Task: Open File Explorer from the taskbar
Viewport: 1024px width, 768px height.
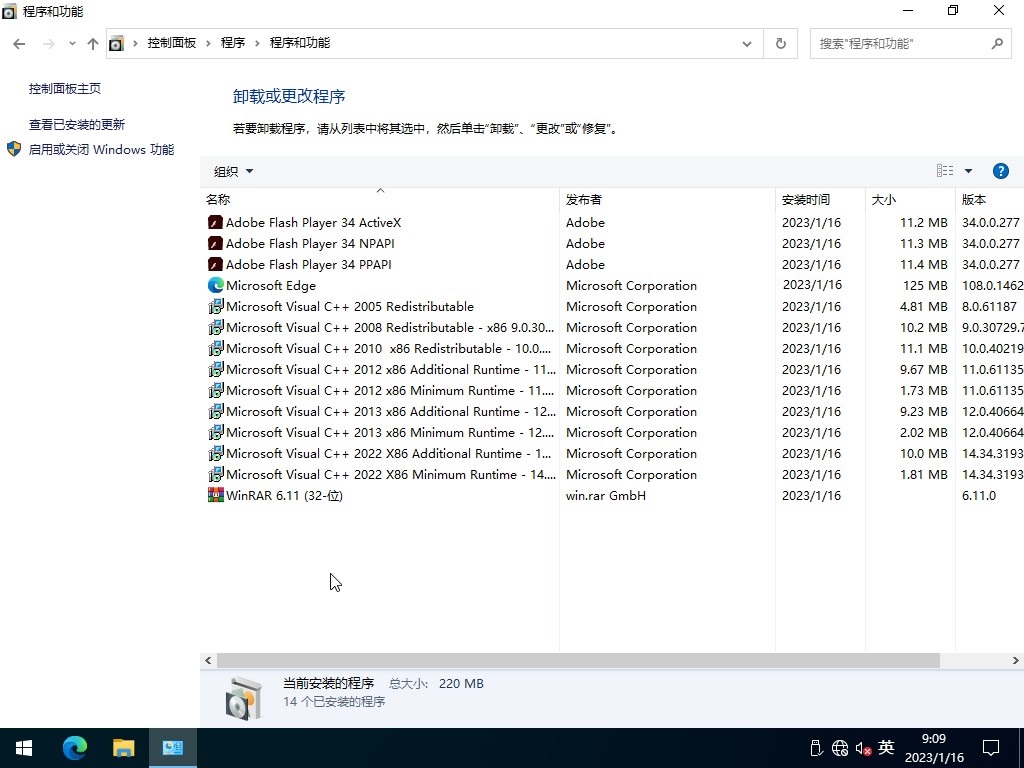Action: click(123, 747)
